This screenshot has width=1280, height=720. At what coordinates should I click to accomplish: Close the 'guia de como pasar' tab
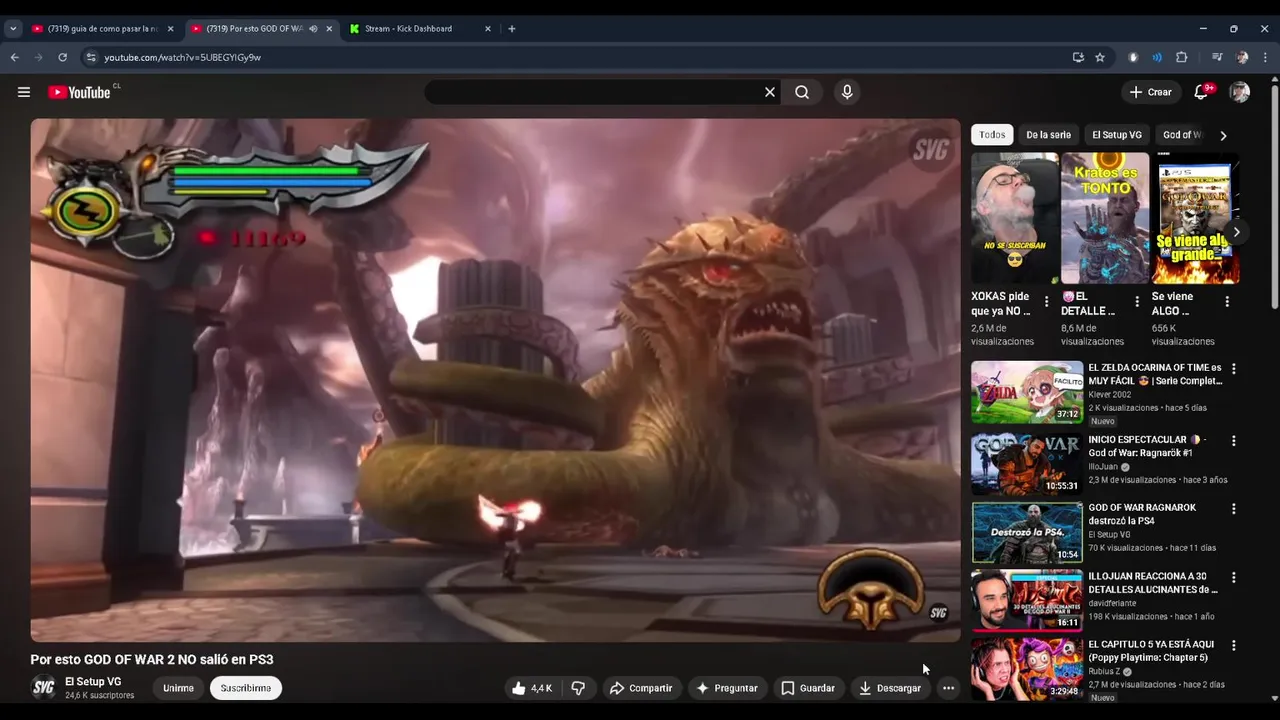coord(170,29)
